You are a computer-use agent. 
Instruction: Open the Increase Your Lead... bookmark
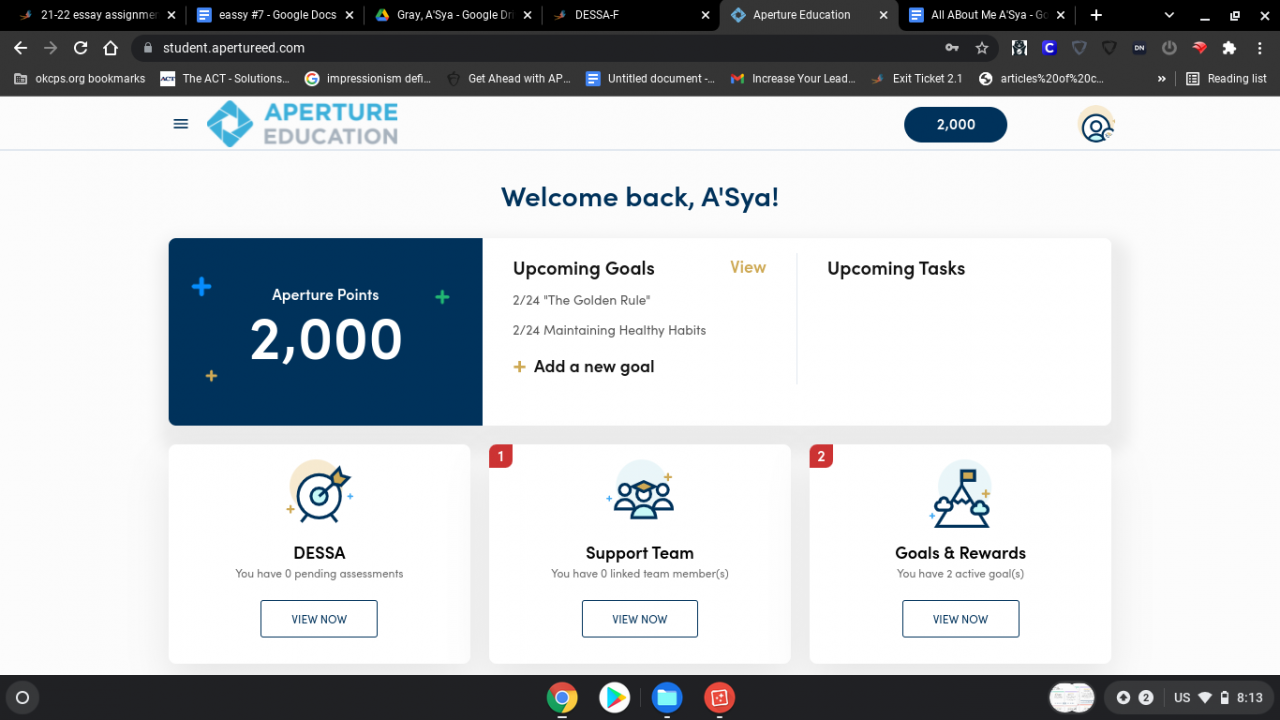point(793,78)
